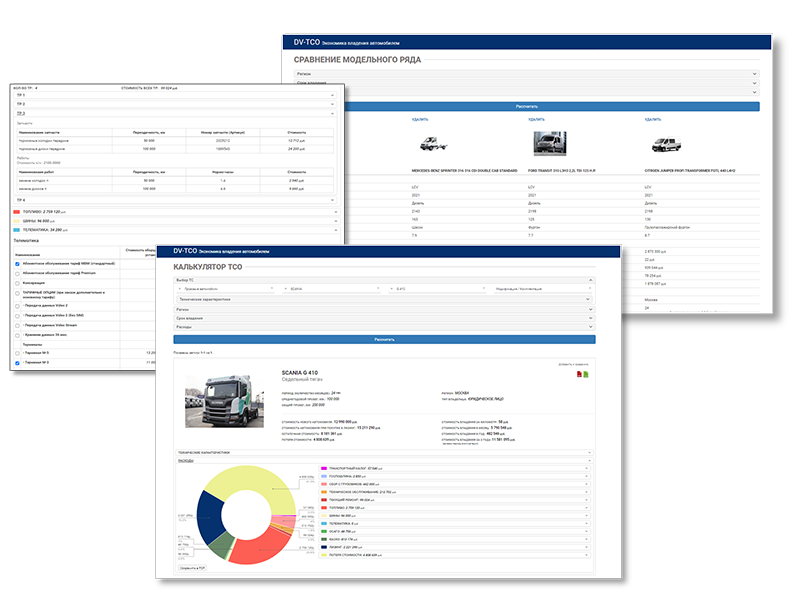
Task: Click Удалить above Mercedes-Benz Sprinter
Action: 420,119
